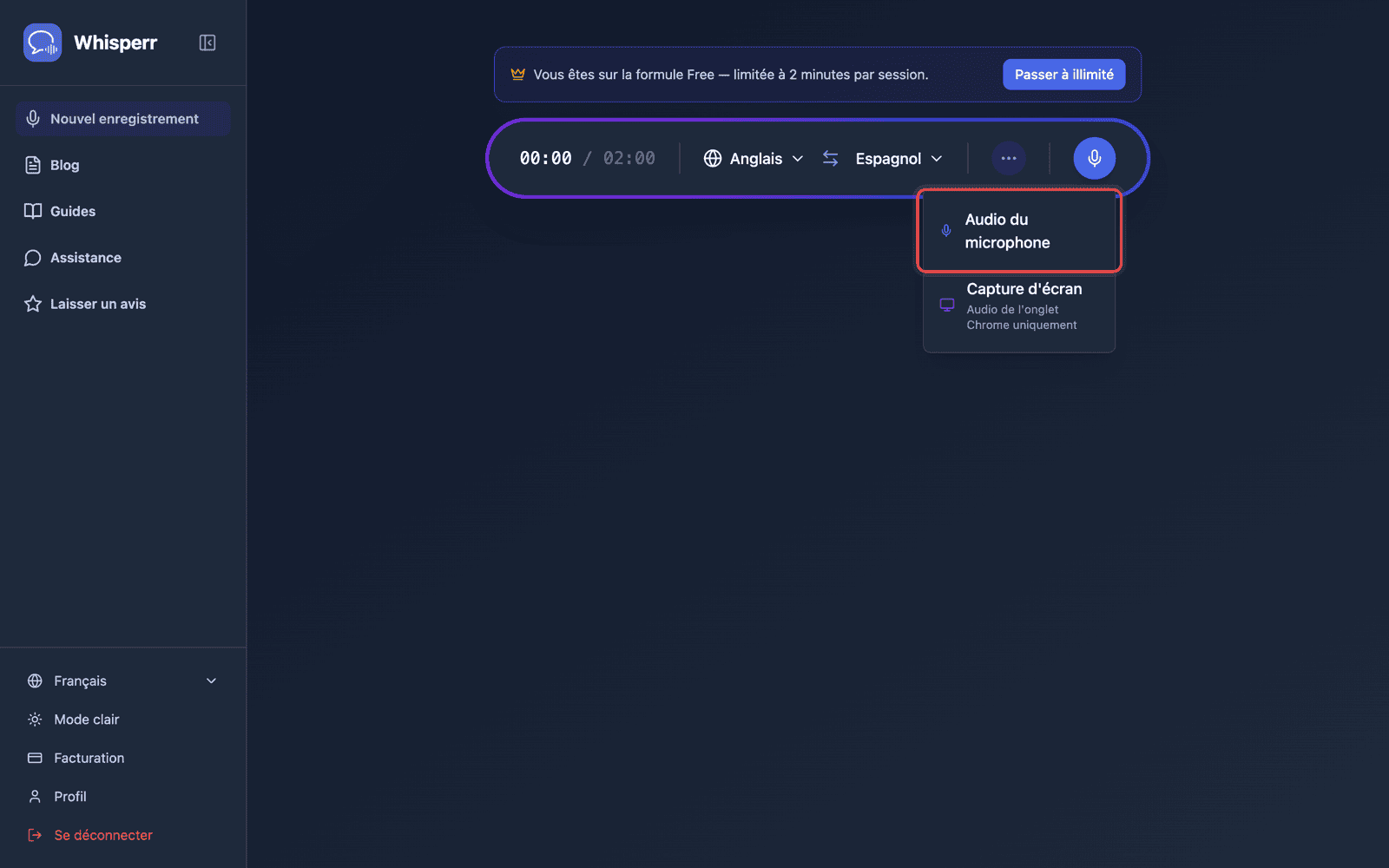Screen dimensions: 1389x868
Task: Click the Whisperr logo icon
Action: click(x=43, y=43)
